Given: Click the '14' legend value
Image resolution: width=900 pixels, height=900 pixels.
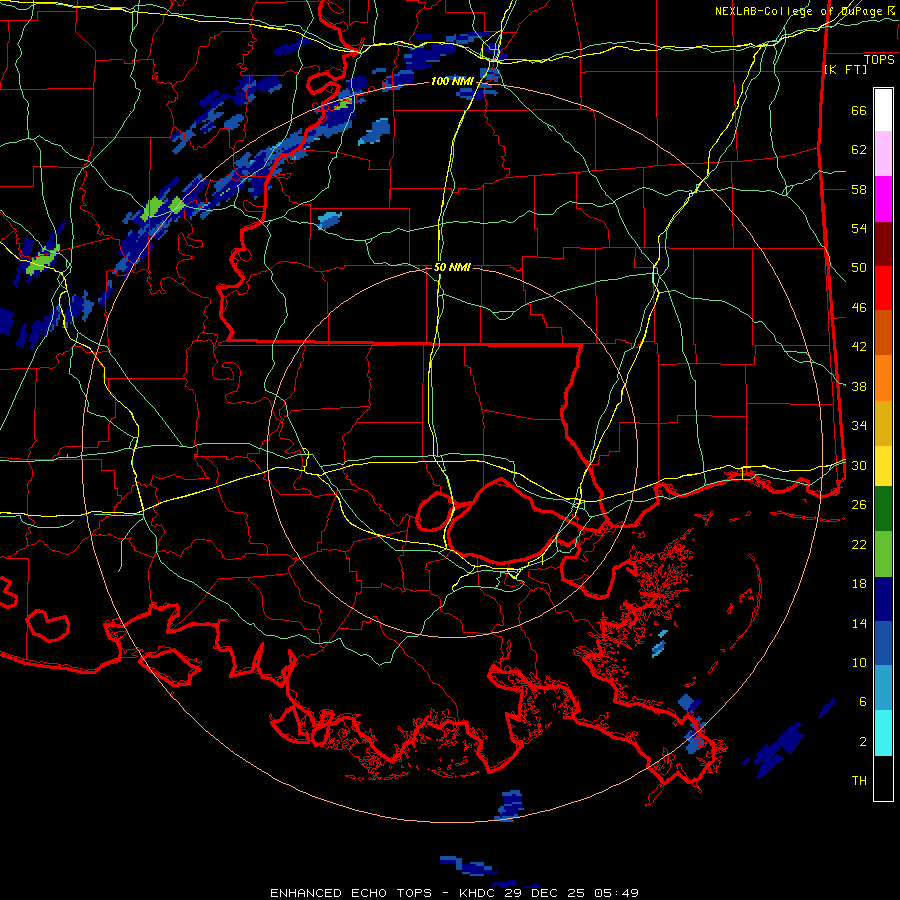Looking at the screenshot, I should point(859,623).
